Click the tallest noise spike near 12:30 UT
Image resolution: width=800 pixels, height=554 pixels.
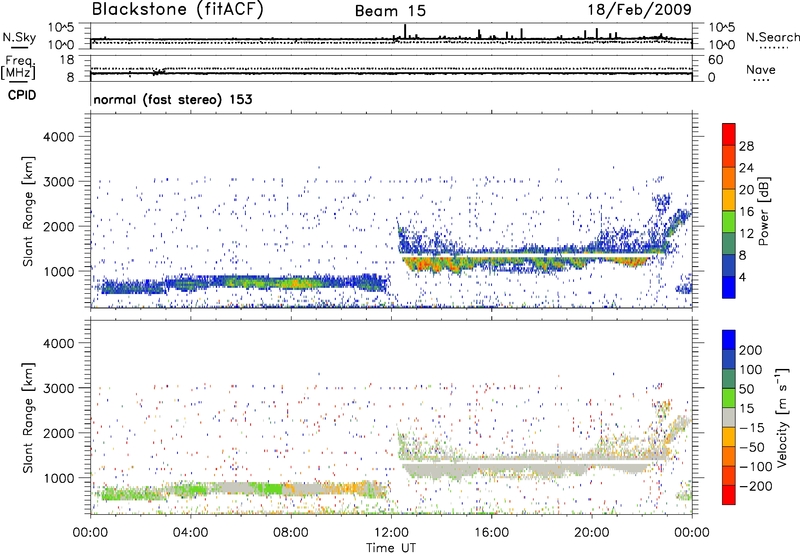pyautogui.click(x=405, y=31)
